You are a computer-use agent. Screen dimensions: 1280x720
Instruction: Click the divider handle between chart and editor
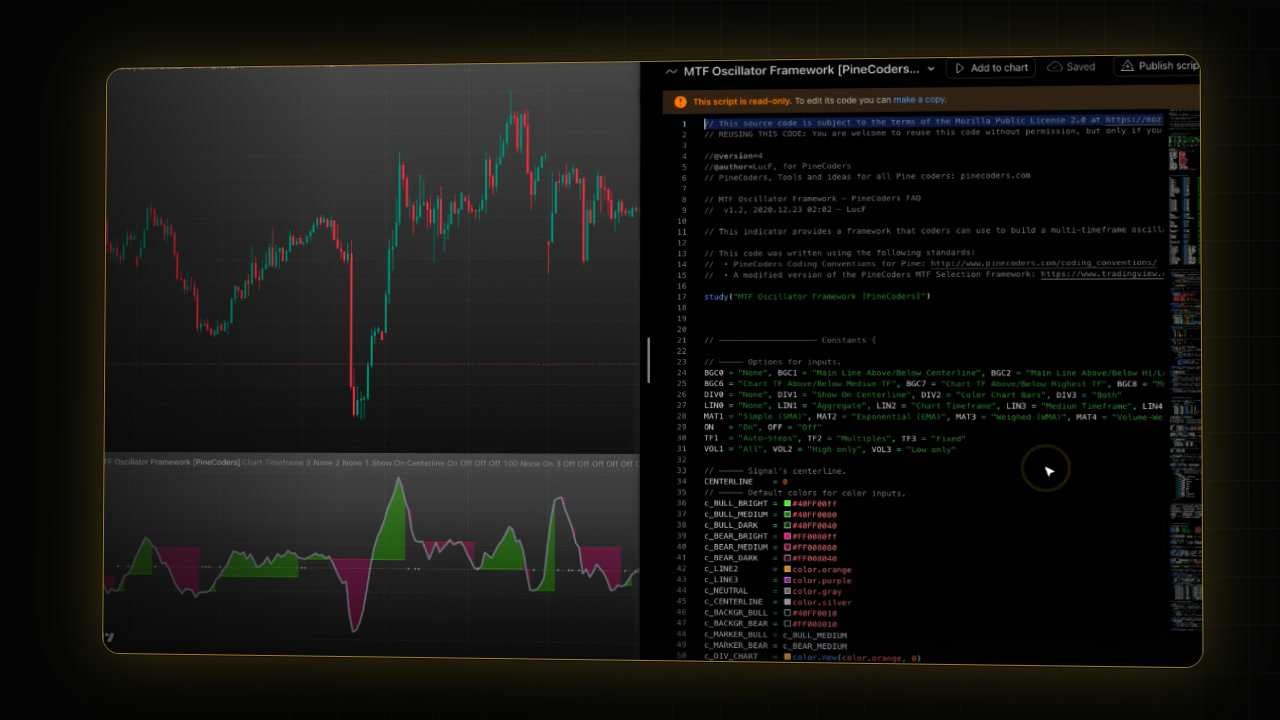coord(648,360)
